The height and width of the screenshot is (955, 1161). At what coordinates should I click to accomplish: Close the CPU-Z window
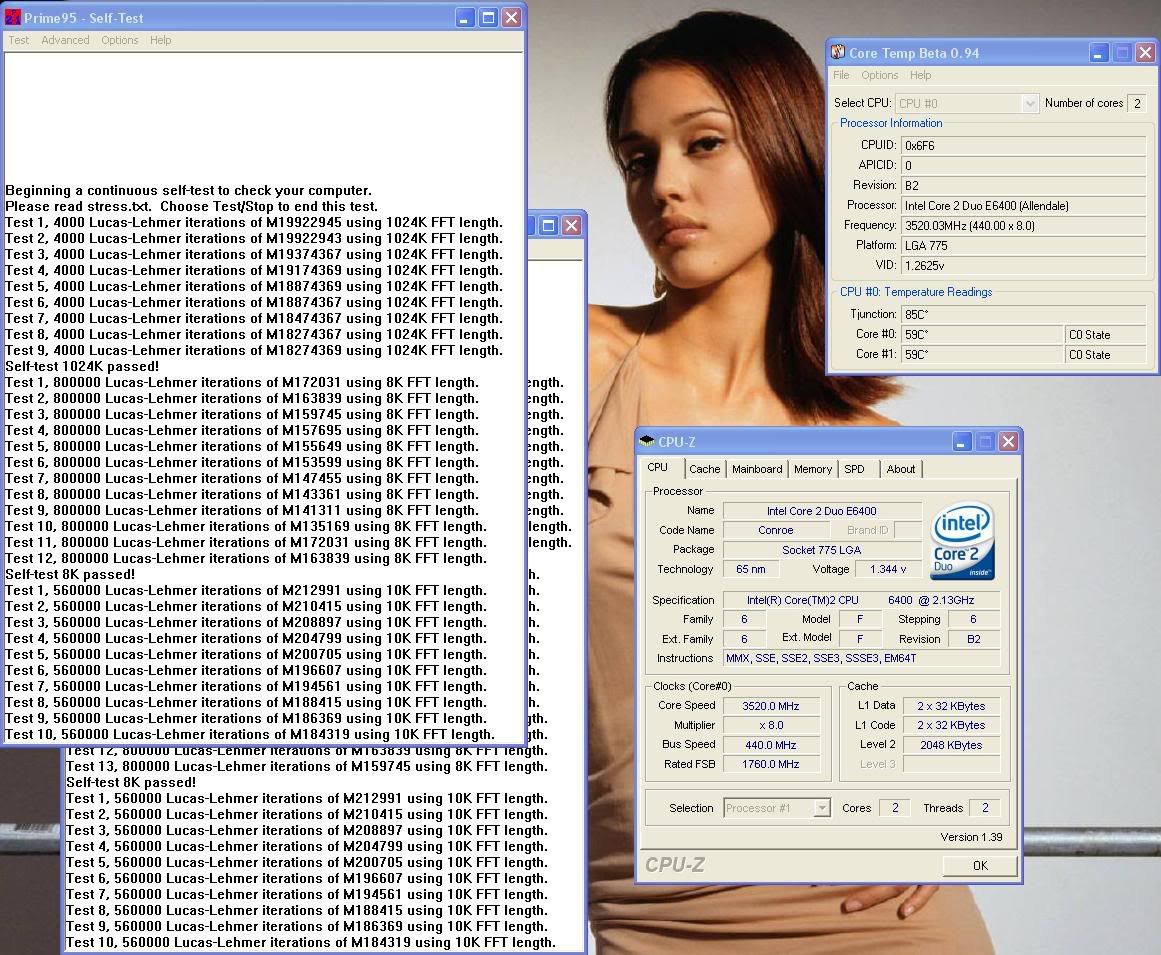pyautogui.click(x=1008, y=442)
